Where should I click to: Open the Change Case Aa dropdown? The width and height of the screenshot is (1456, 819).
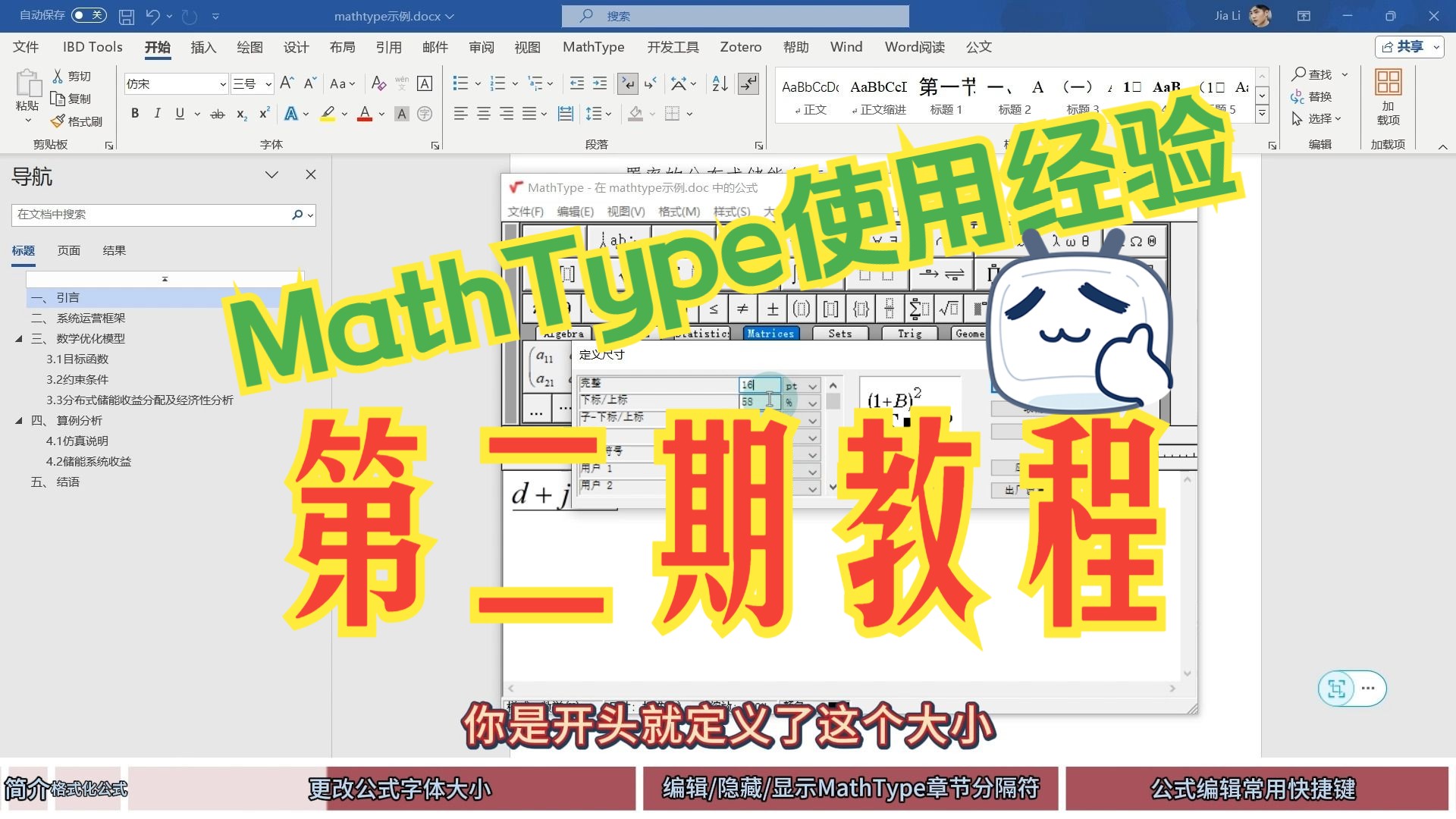coord(342,83)
